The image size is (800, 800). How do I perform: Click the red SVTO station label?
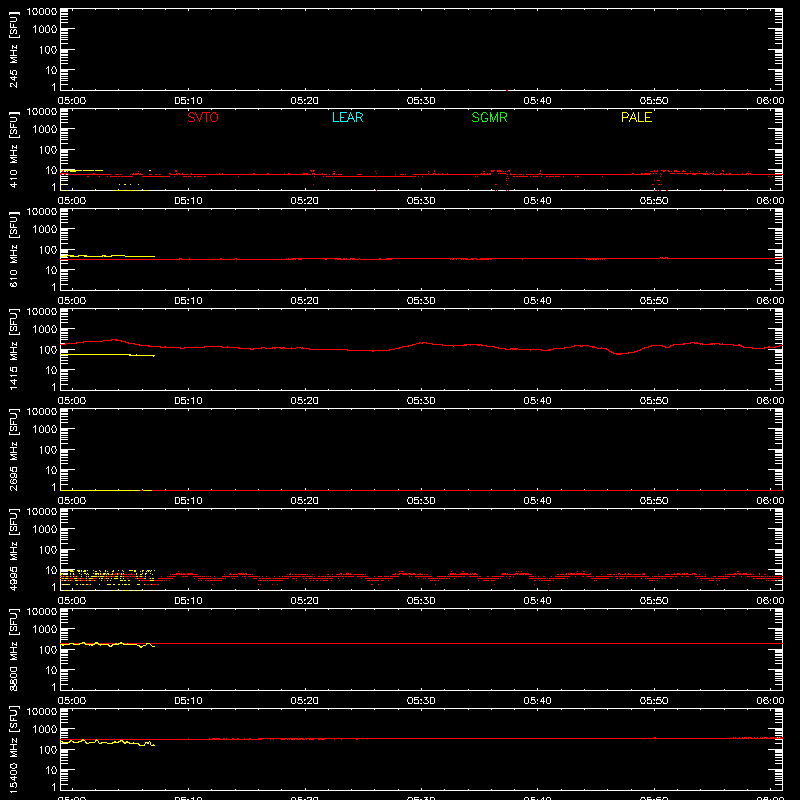[203, 117]
